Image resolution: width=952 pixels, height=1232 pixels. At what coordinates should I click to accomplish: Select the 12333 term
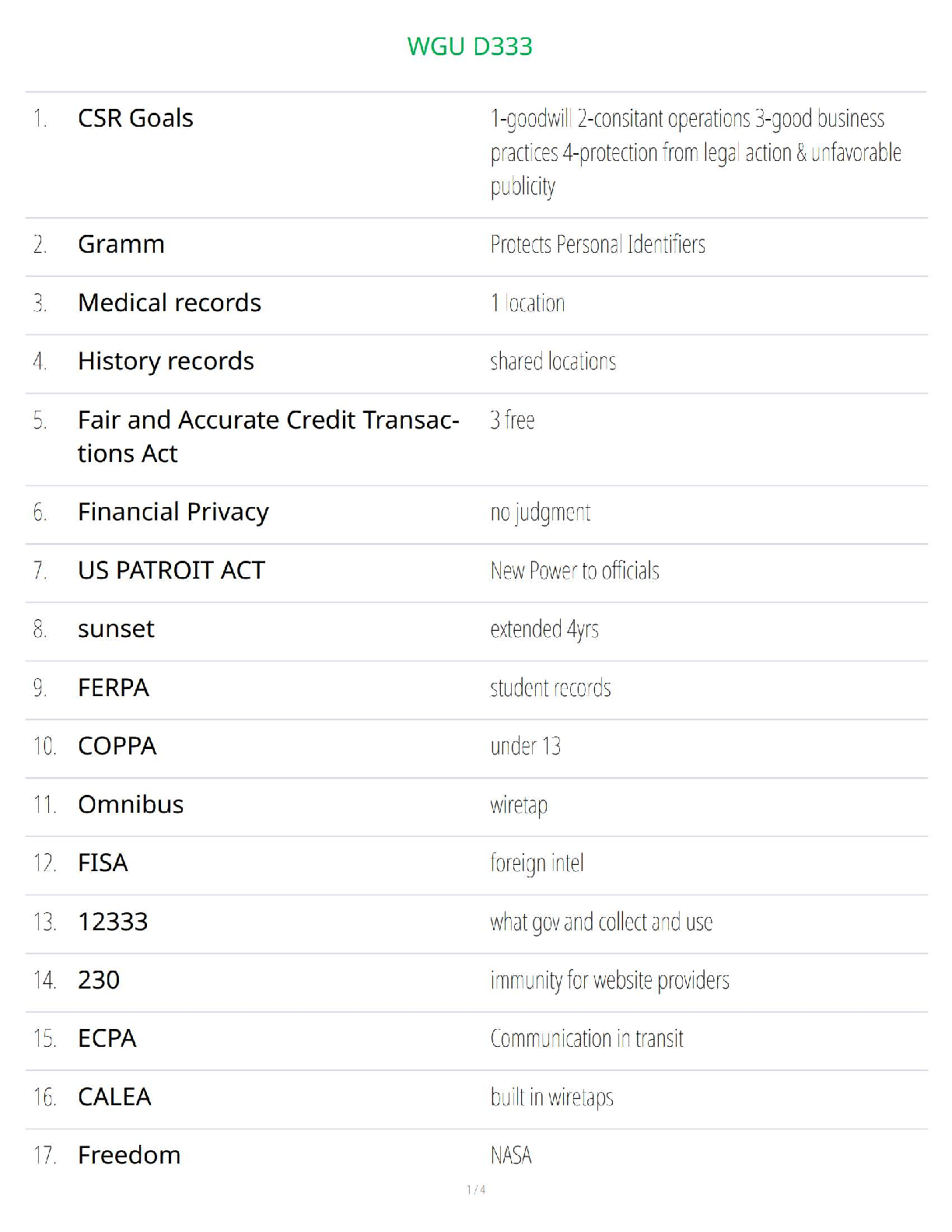pyautogui.click(x=113, y=922)
